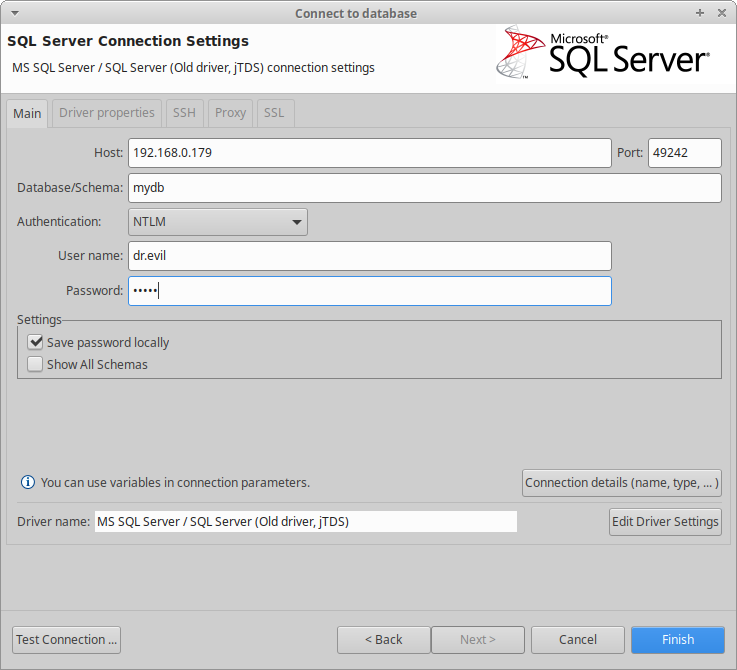
Task: Click Finish to create the connection
Action: pyautogui.click(x=678, y=639)
